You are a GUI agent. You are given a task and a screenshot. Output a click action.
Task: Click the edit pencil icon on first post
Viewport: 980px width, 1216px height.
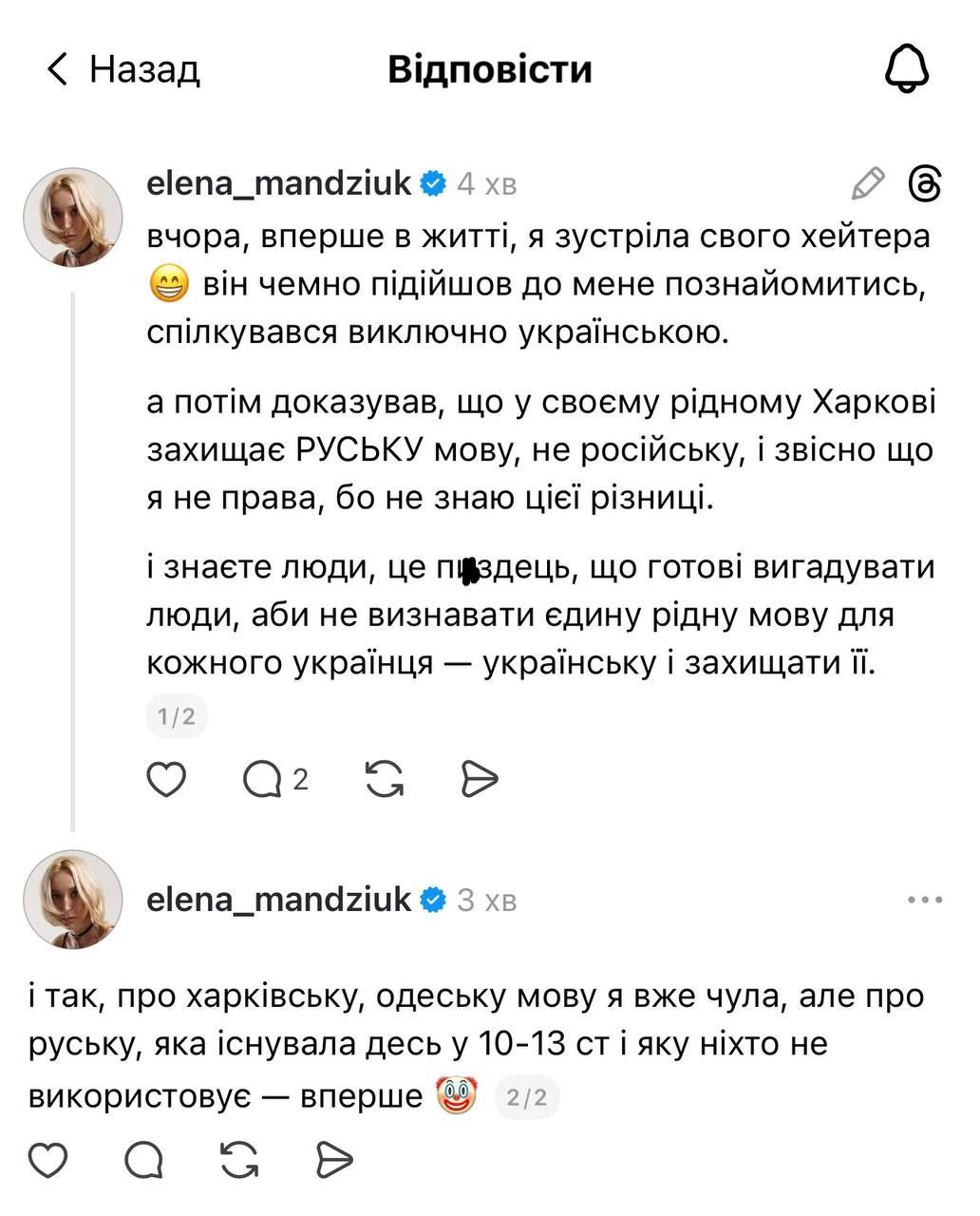point(868,183)
